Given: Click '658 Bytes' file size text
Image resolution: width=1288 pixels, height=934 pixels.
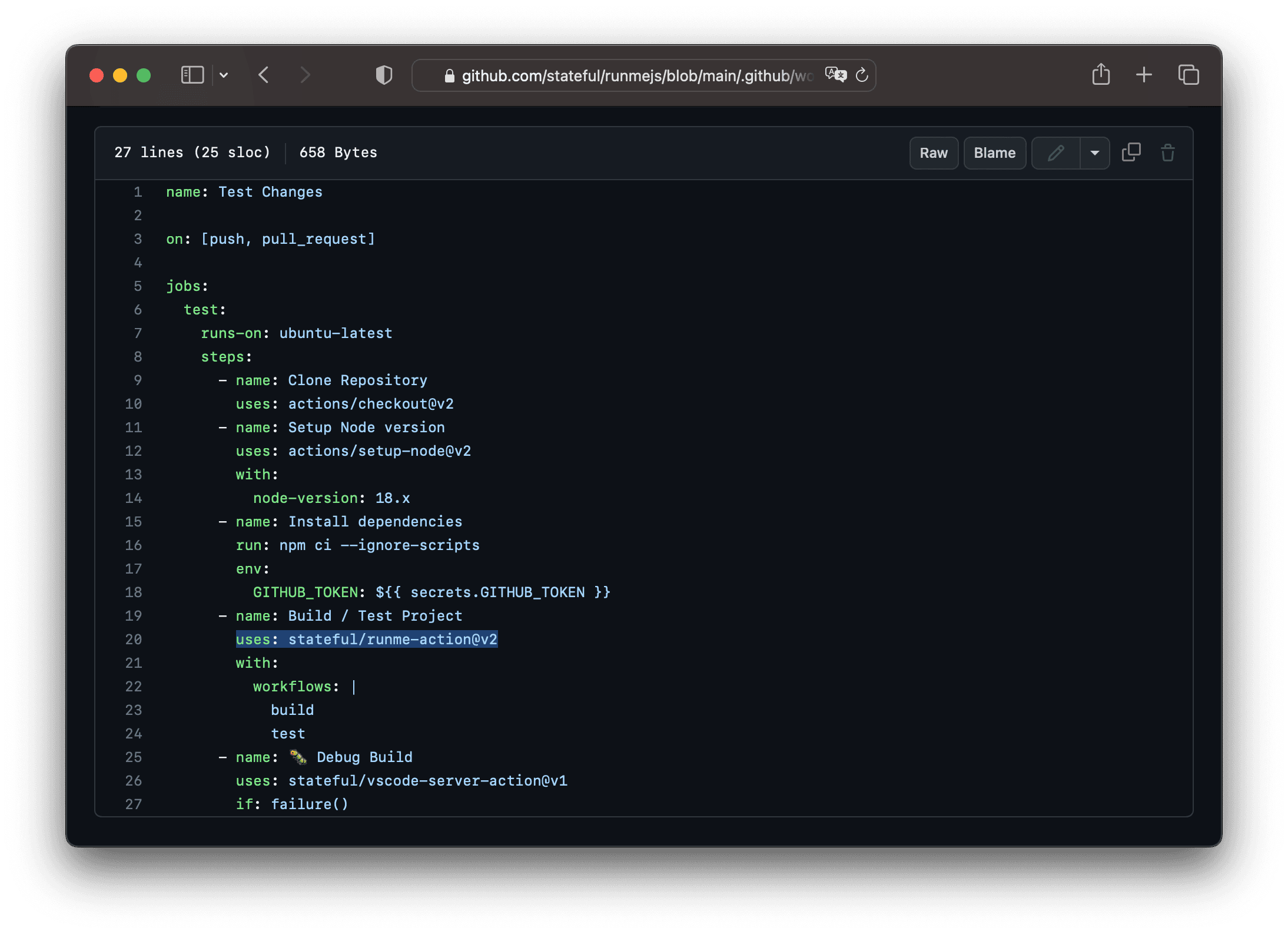Looking at the screenshot, I should coord(338,153).
